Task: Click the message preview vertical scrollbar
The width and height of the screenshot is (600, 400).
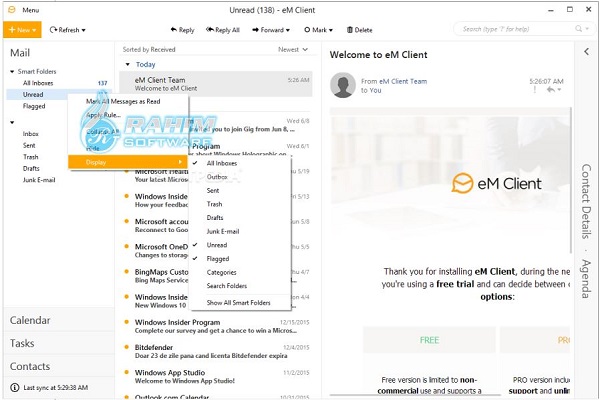Action: 571,180
